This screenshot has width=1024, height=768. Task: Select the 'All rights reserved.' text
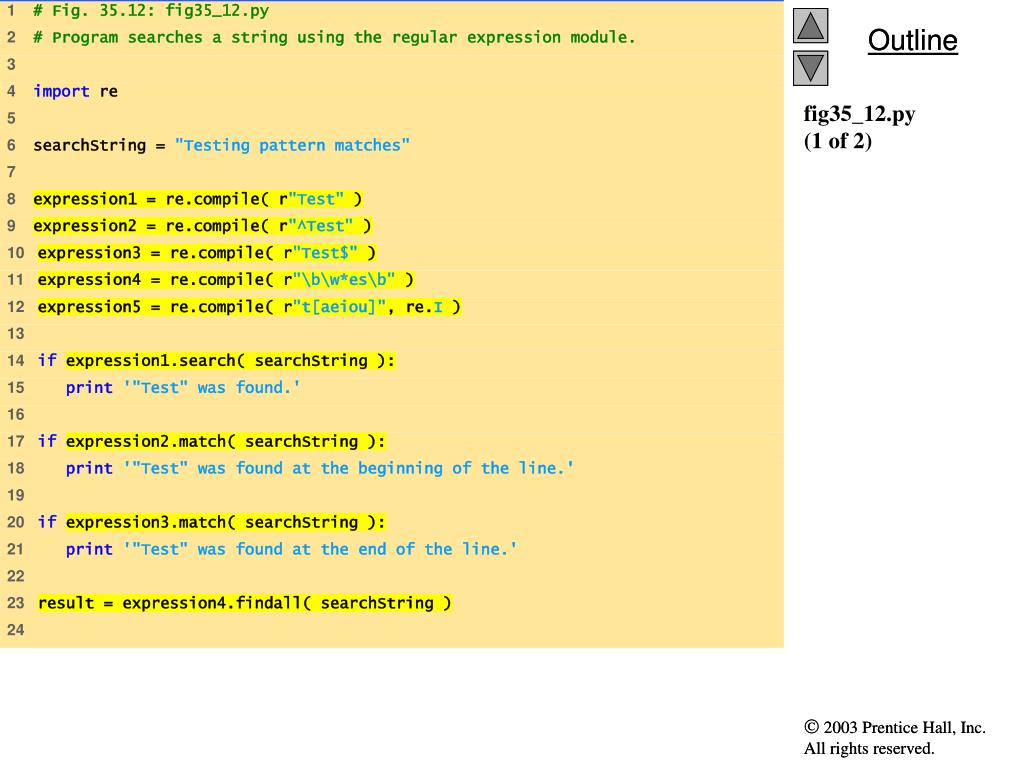[869, 748]
